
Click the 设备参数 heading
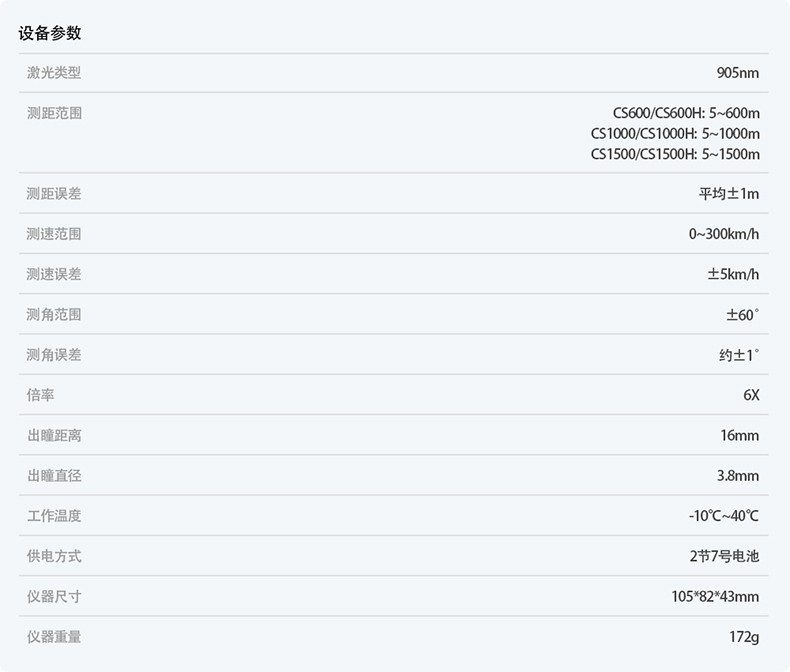tap(50, 33)
